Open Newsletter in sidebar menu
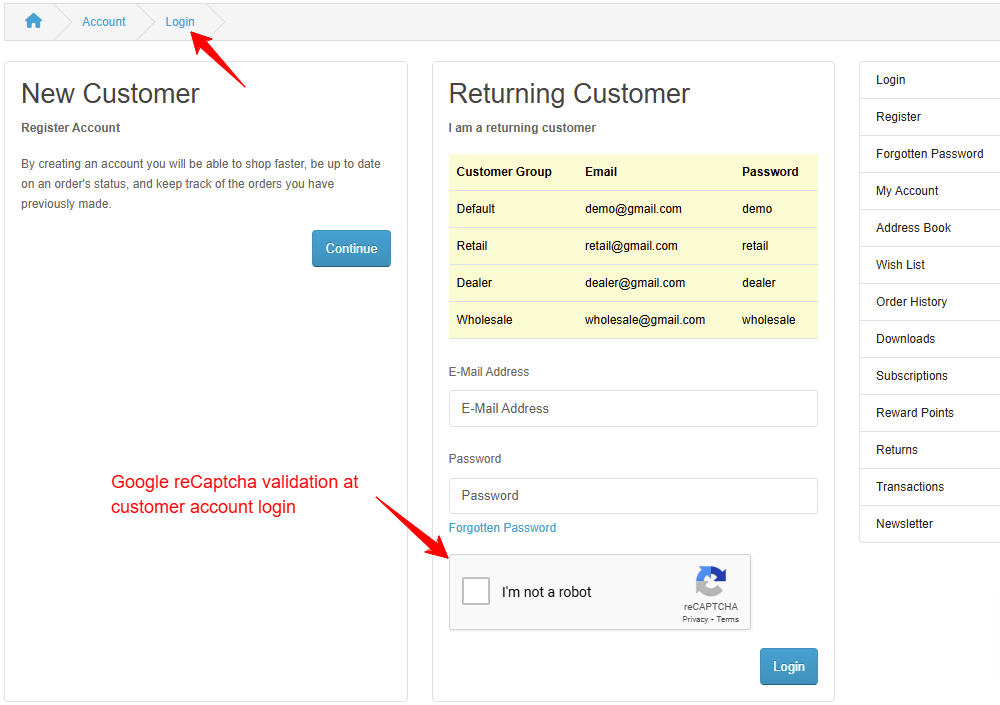The image size is (1000, 705). 930,524
